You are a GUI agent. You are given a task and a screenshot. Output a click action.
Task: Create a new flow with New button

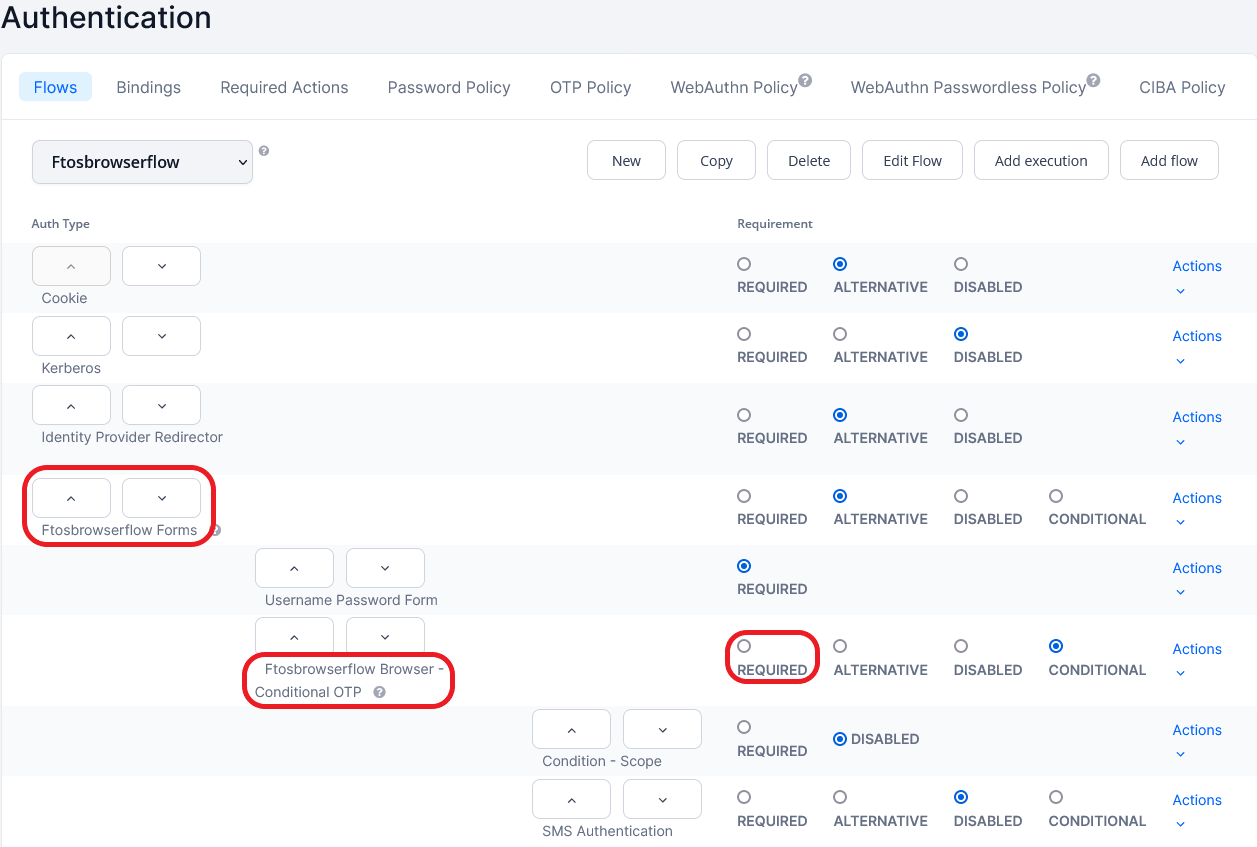[626, 160]
